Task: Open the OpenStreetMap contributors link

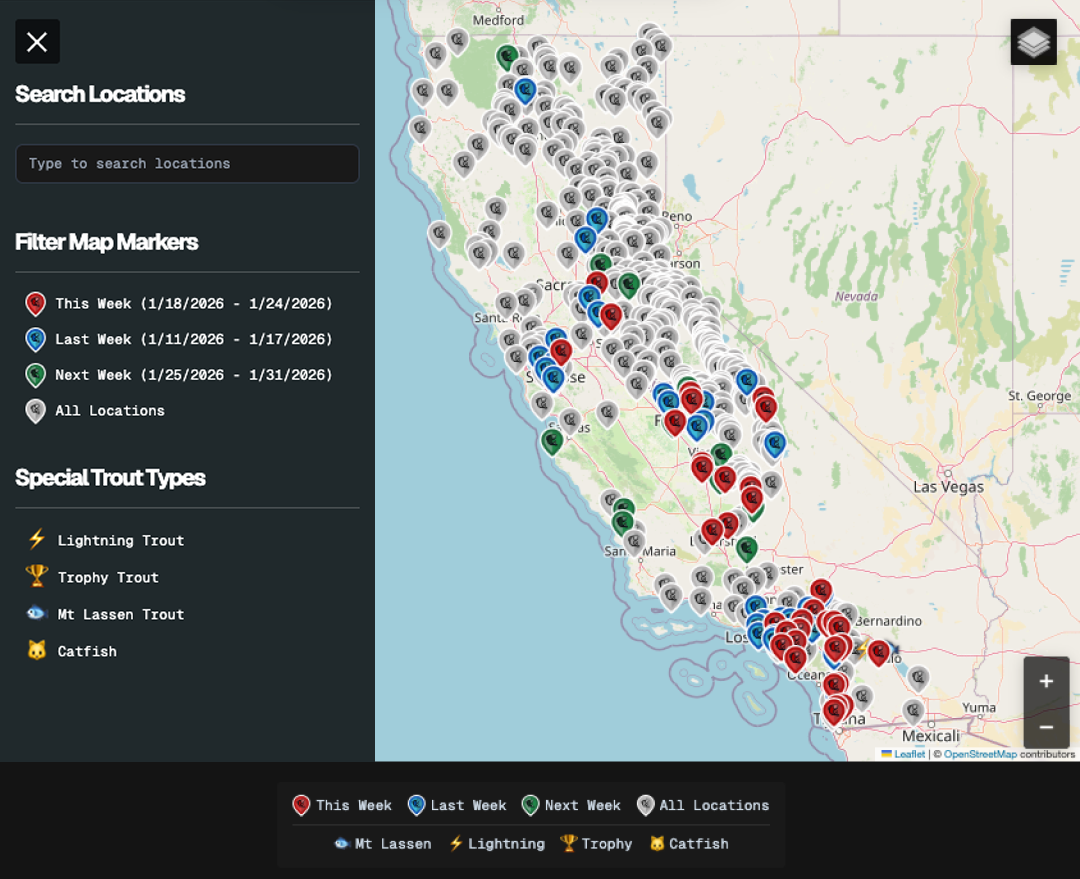Action: [980, 754]
